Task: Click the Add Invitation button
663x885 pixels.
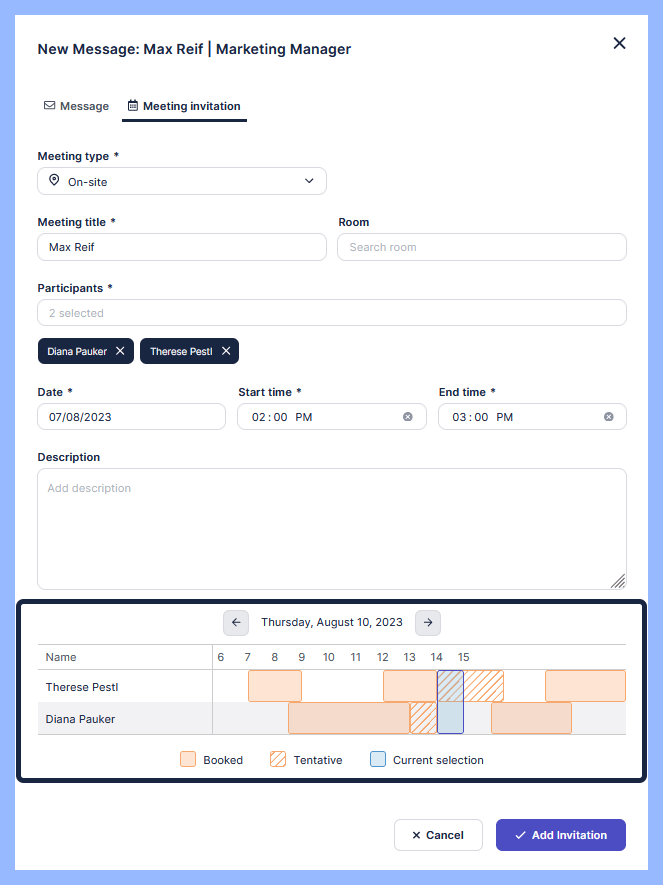Action: 560,835
